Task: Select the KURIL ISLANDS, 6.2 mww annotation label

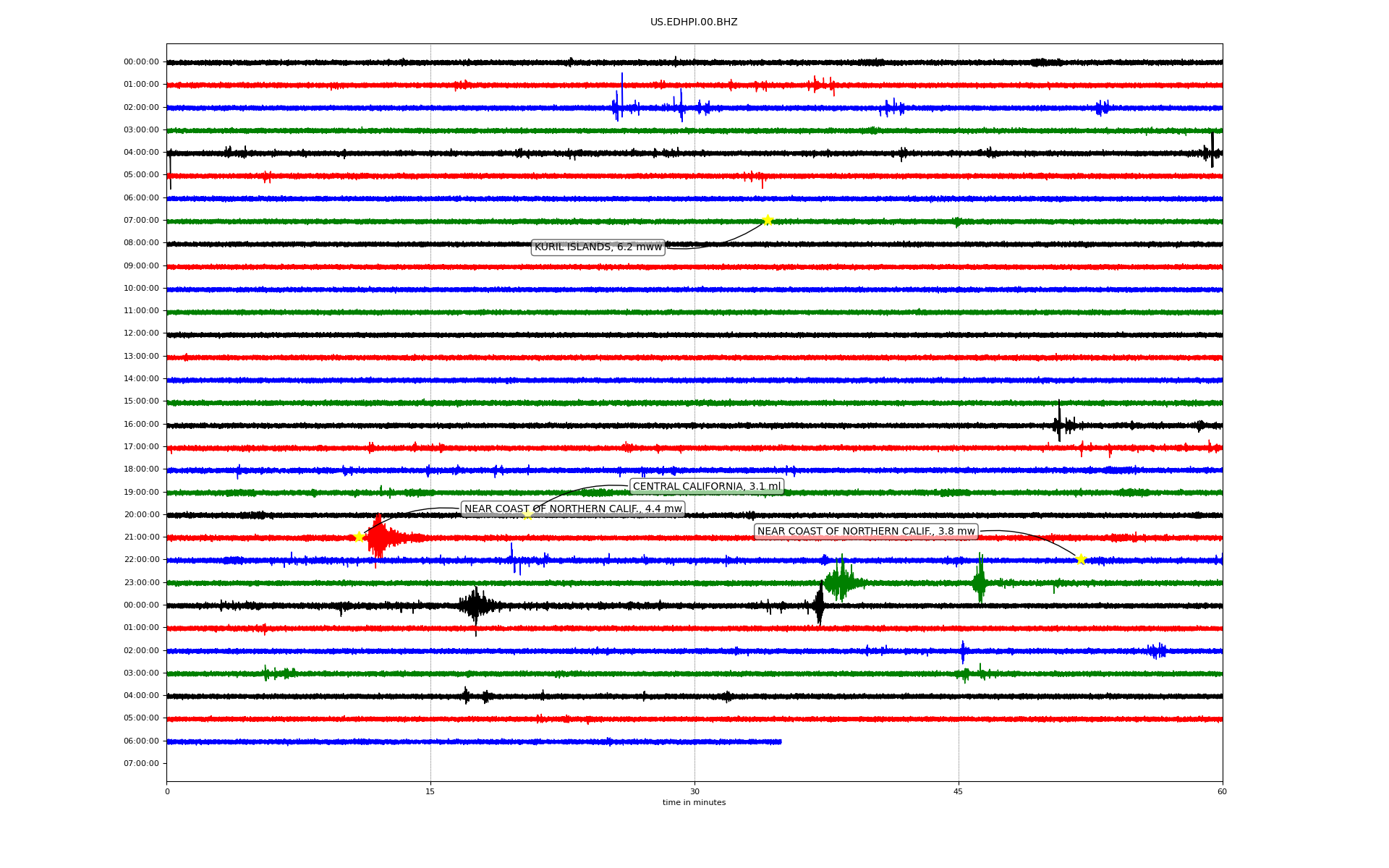Action: (598, 247)
